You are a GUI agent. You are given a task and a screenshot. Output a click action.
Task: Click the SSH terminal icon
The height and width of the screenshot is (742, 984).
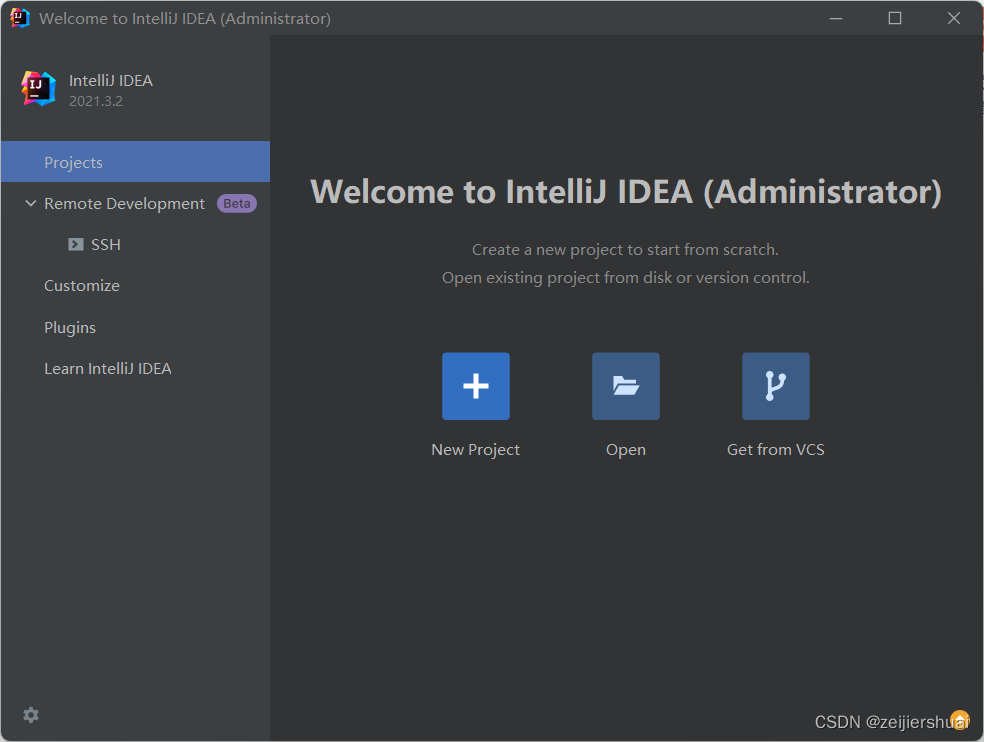click(76, 244)
